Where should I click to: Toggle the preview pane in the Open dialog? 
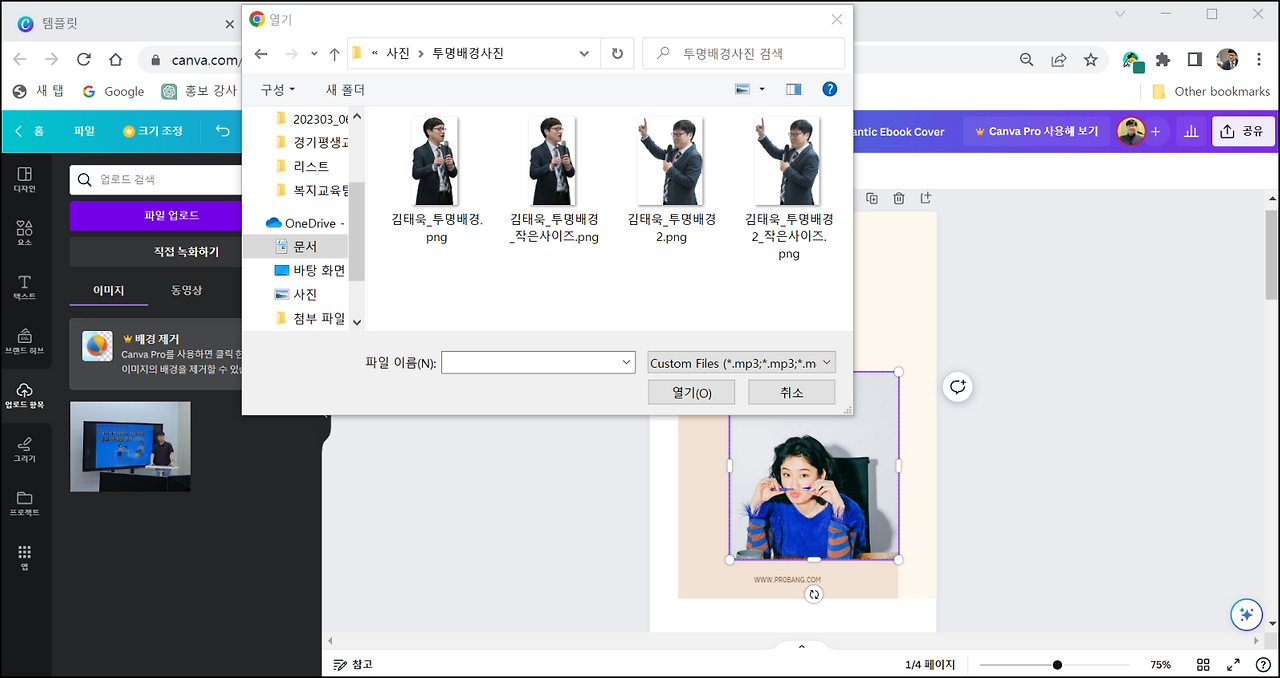click(793, 89)
